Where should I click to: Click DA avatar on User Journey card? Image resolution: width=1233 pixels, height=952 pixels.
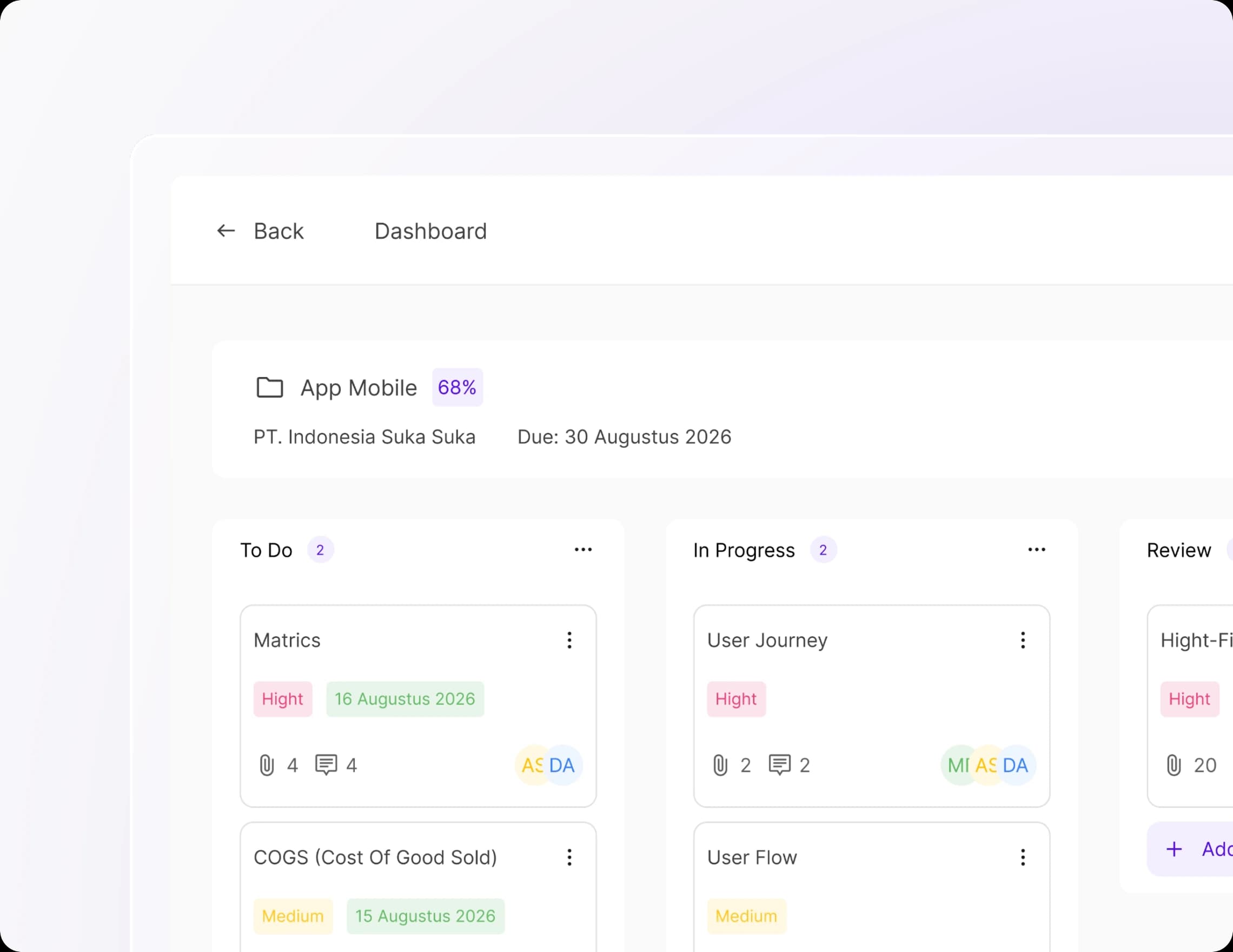(1016, 765)
